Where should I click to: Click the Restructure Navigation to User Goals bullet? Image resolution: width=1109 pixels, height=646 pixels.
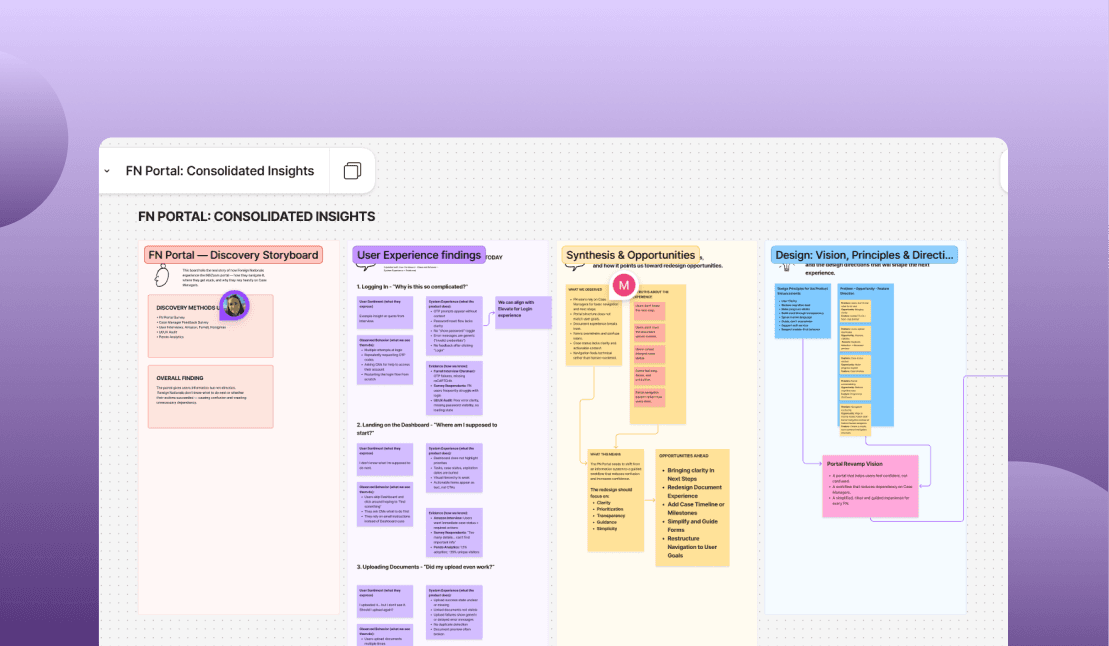click(x=691, y=546)
